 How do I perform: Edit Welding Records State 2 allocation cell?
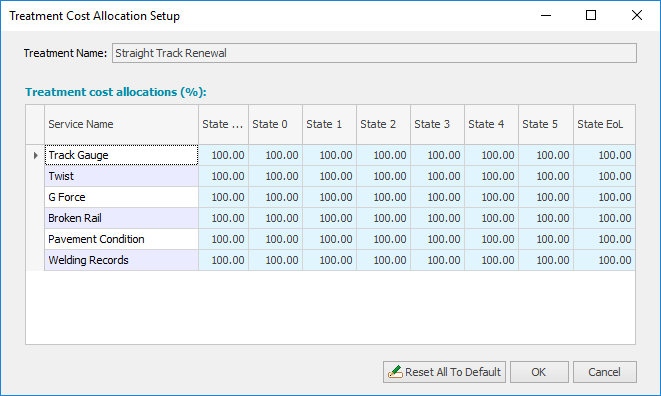(383, 260)
